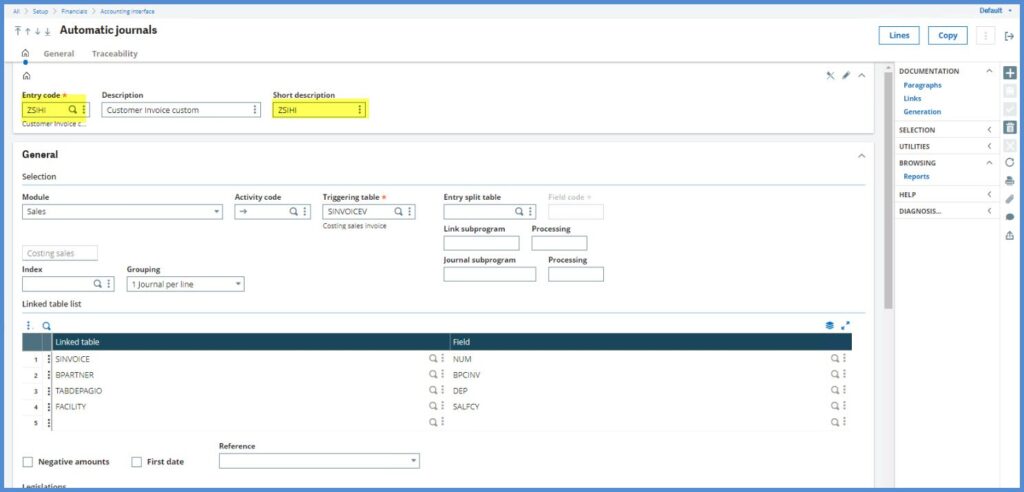Screen dimensions: 1024x492
Task: Switch to the Traceability tab
Action: coord(115,54)
